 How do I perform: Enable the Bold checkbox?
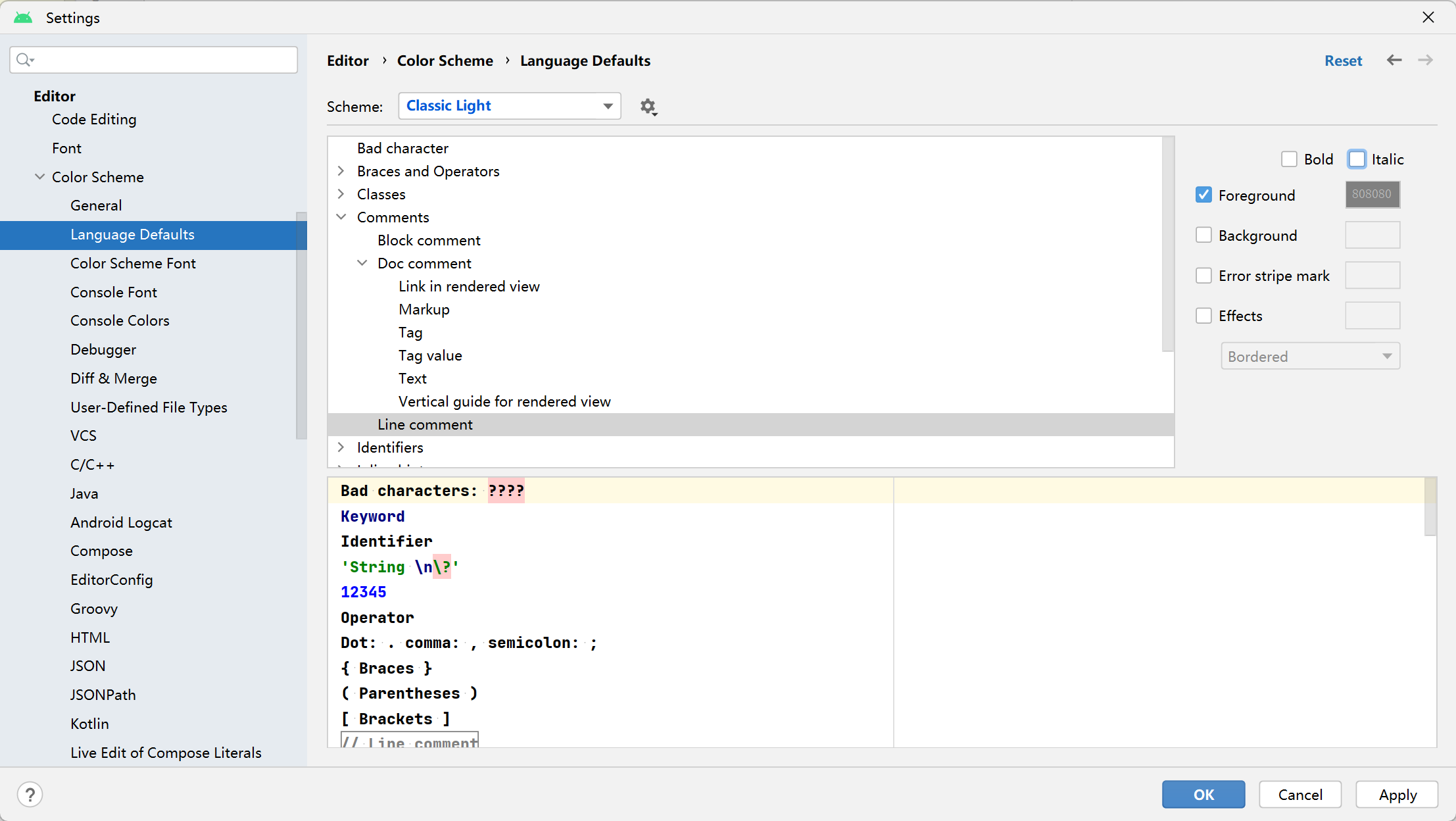[1289, 159]
